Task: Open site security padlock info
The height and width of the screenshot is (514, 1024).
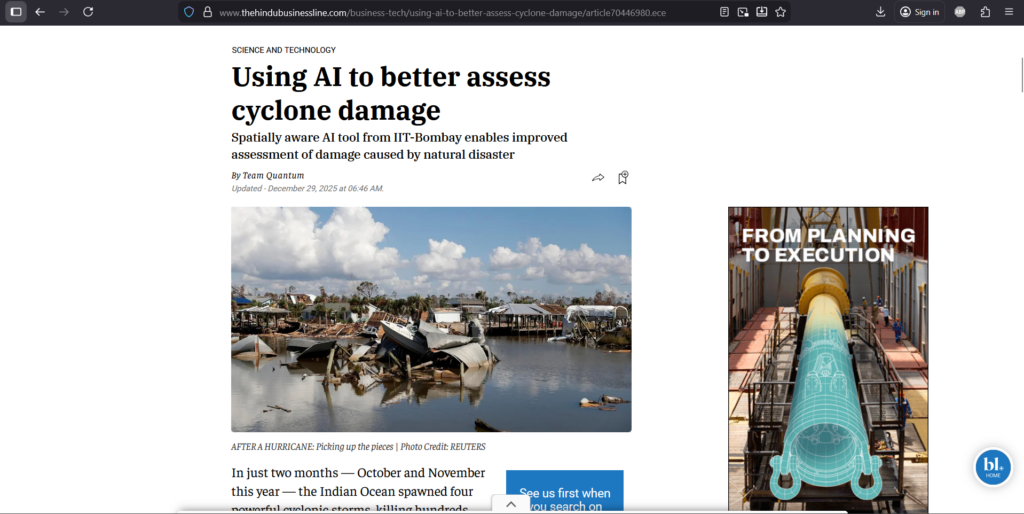Action: (207, 12)
